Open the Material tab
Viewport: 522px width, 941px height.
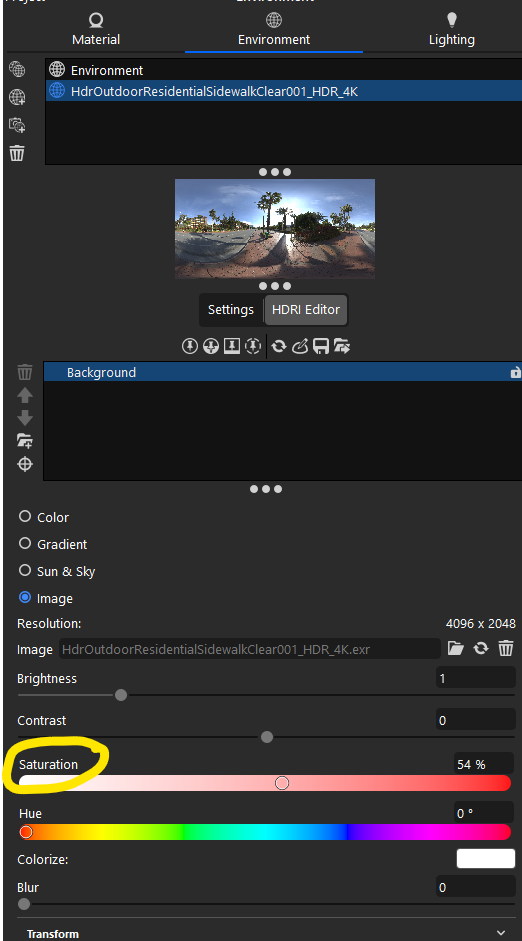96,30
